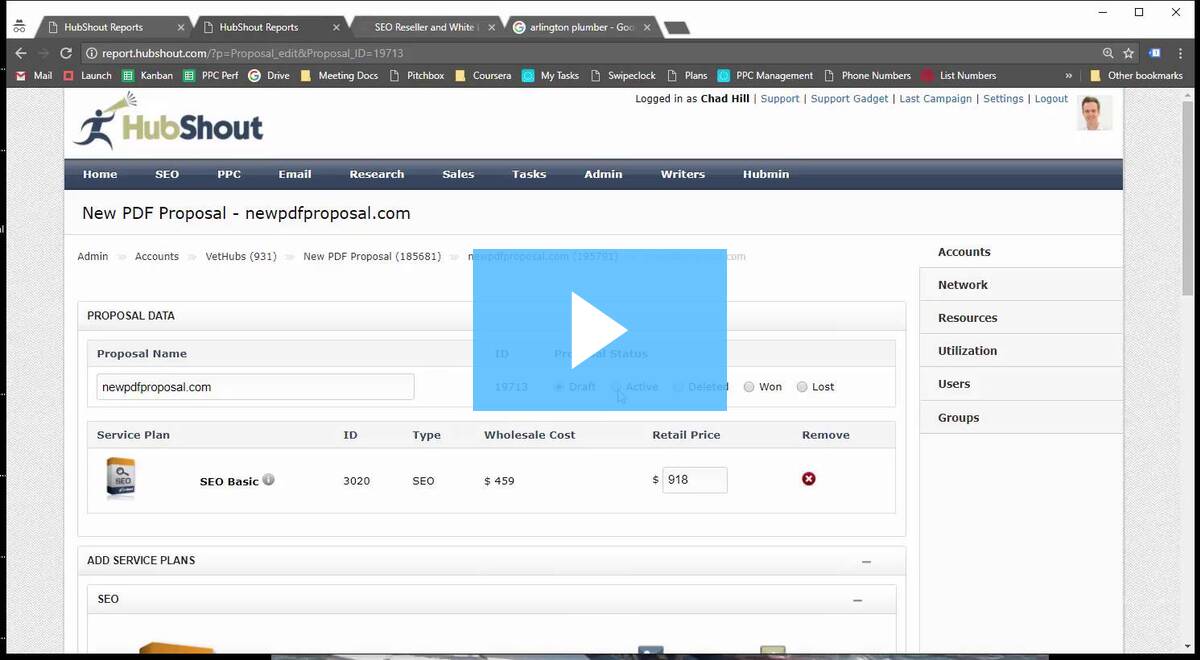The image size is (1200, 660).
Task: Open the SEO menu in navigation bar
Action: click(x=167, y=174)
